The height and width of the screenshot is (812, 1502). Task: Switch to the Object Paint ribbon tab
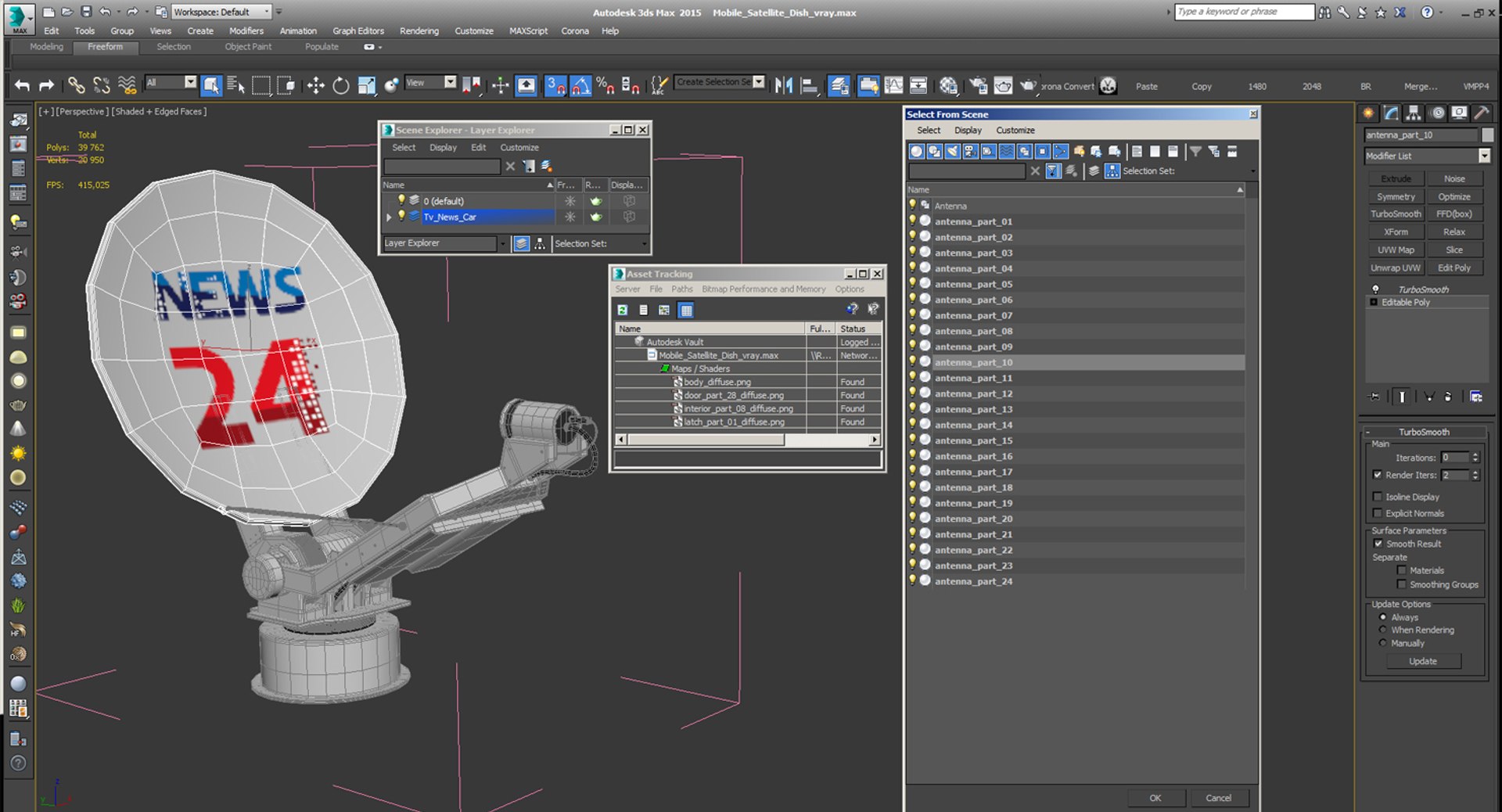coord(248,47)
